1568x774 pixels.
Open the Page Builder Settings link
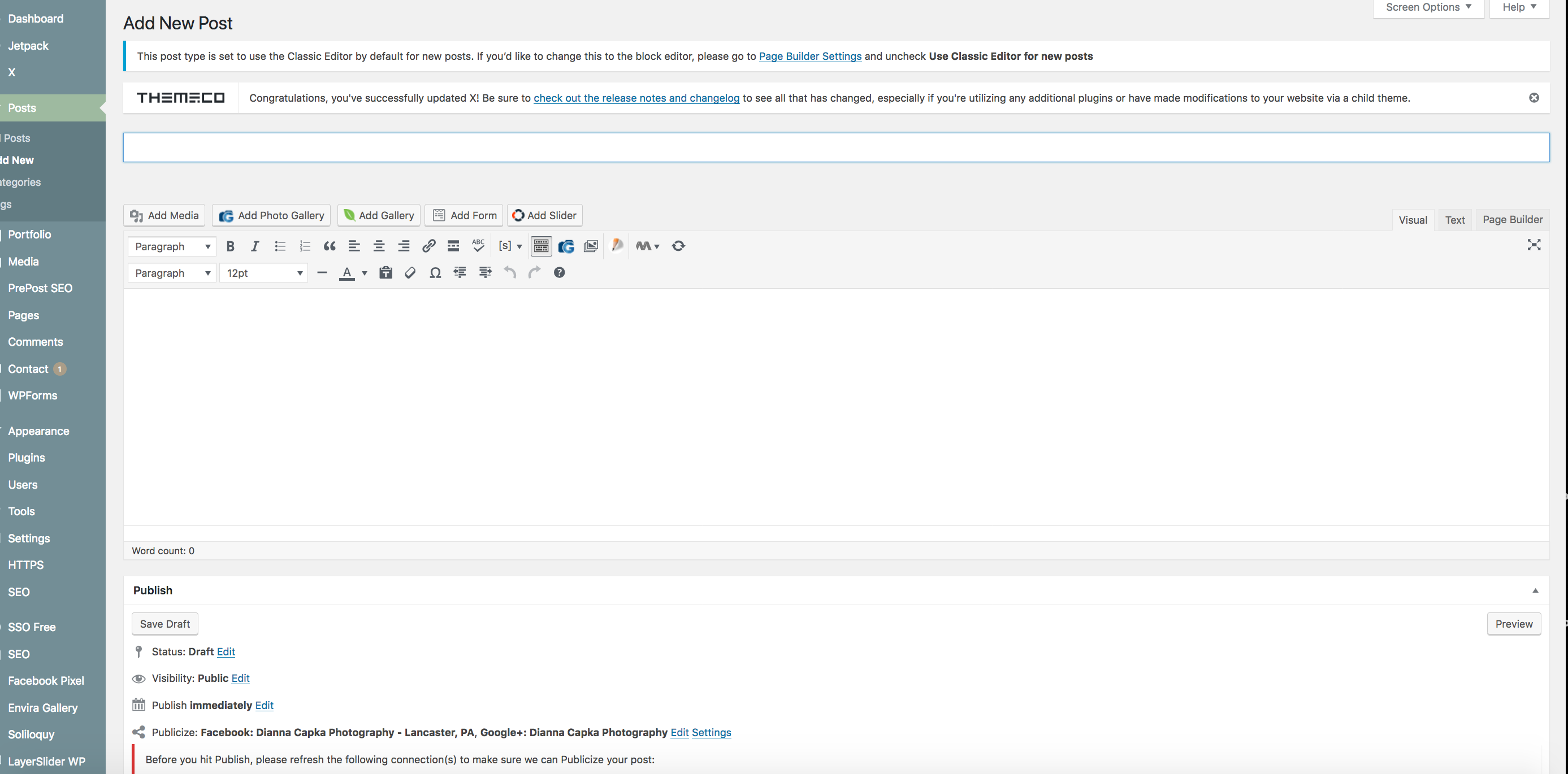coord(809,56)
